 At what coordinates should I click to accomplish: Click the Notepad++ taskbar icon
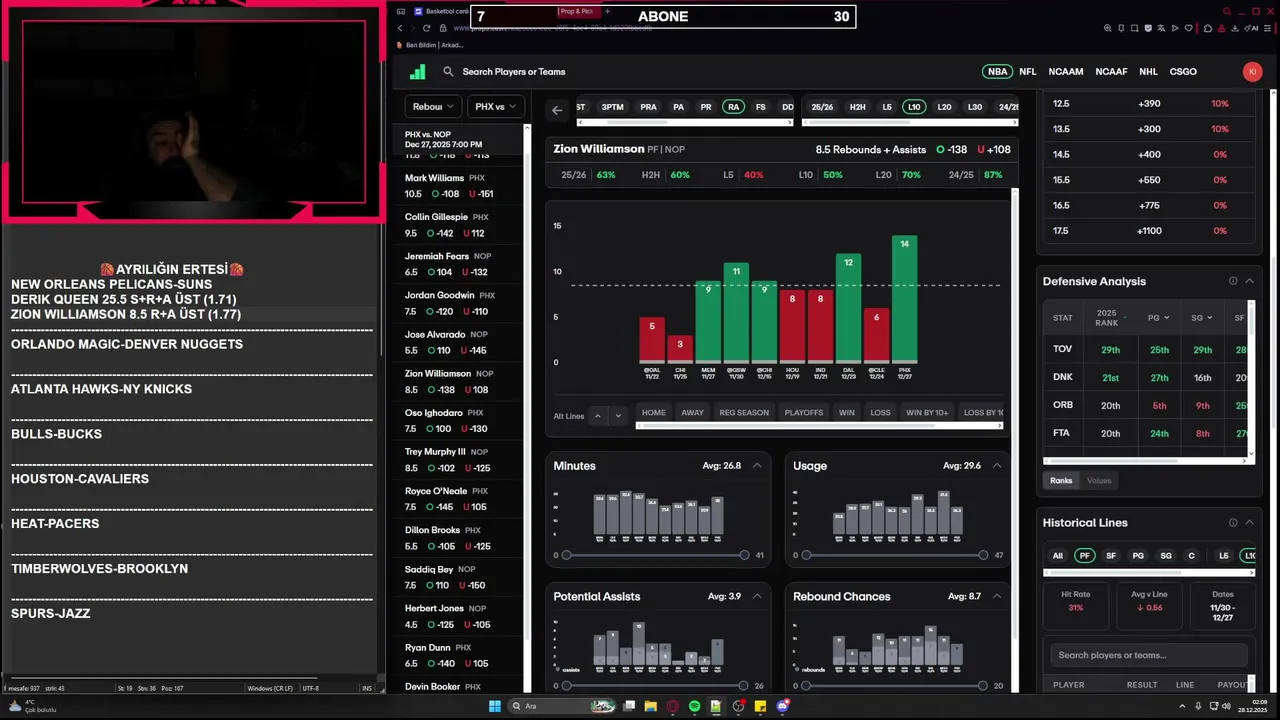click(x=716, y=706)
